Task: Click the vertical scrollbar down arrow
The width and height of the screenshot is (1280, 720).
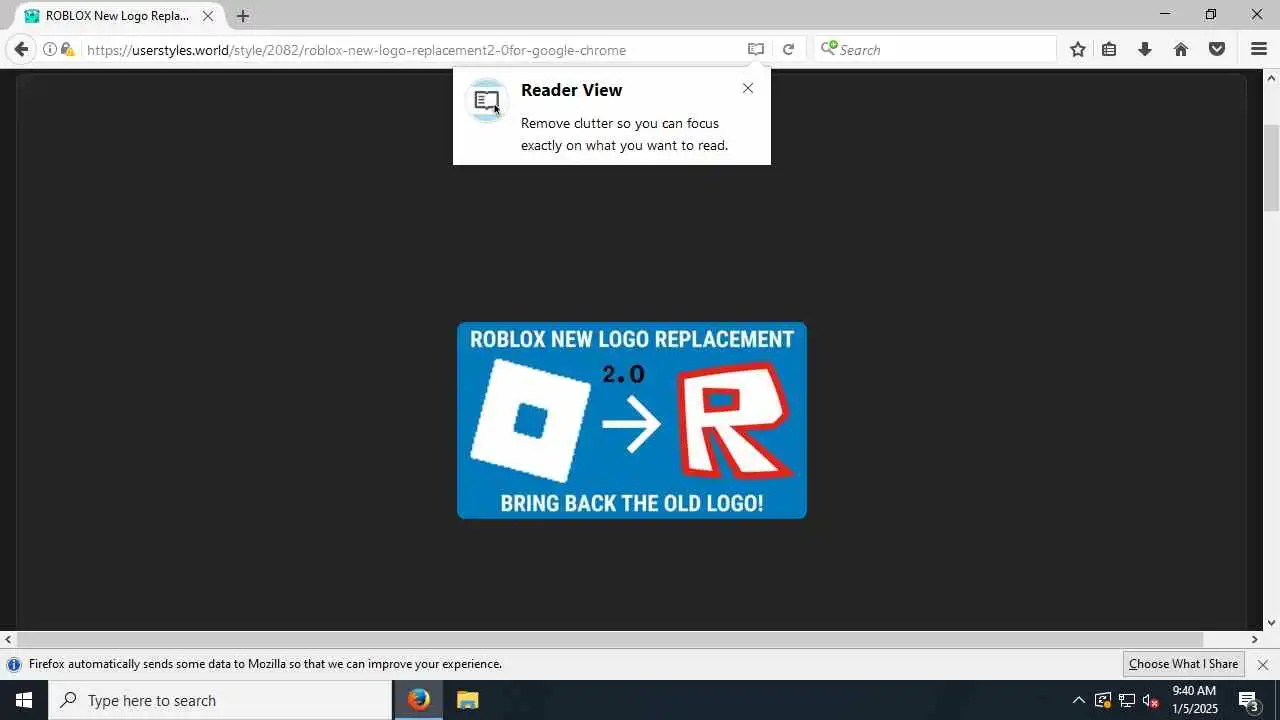Action: click(x=1271, y=622)
